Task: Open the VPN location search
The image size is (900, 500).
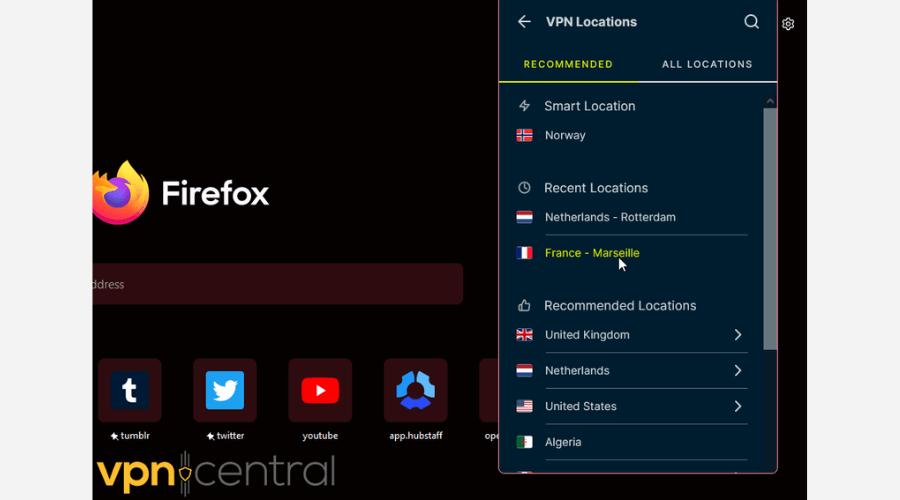Action: click(x=751, y=22)
